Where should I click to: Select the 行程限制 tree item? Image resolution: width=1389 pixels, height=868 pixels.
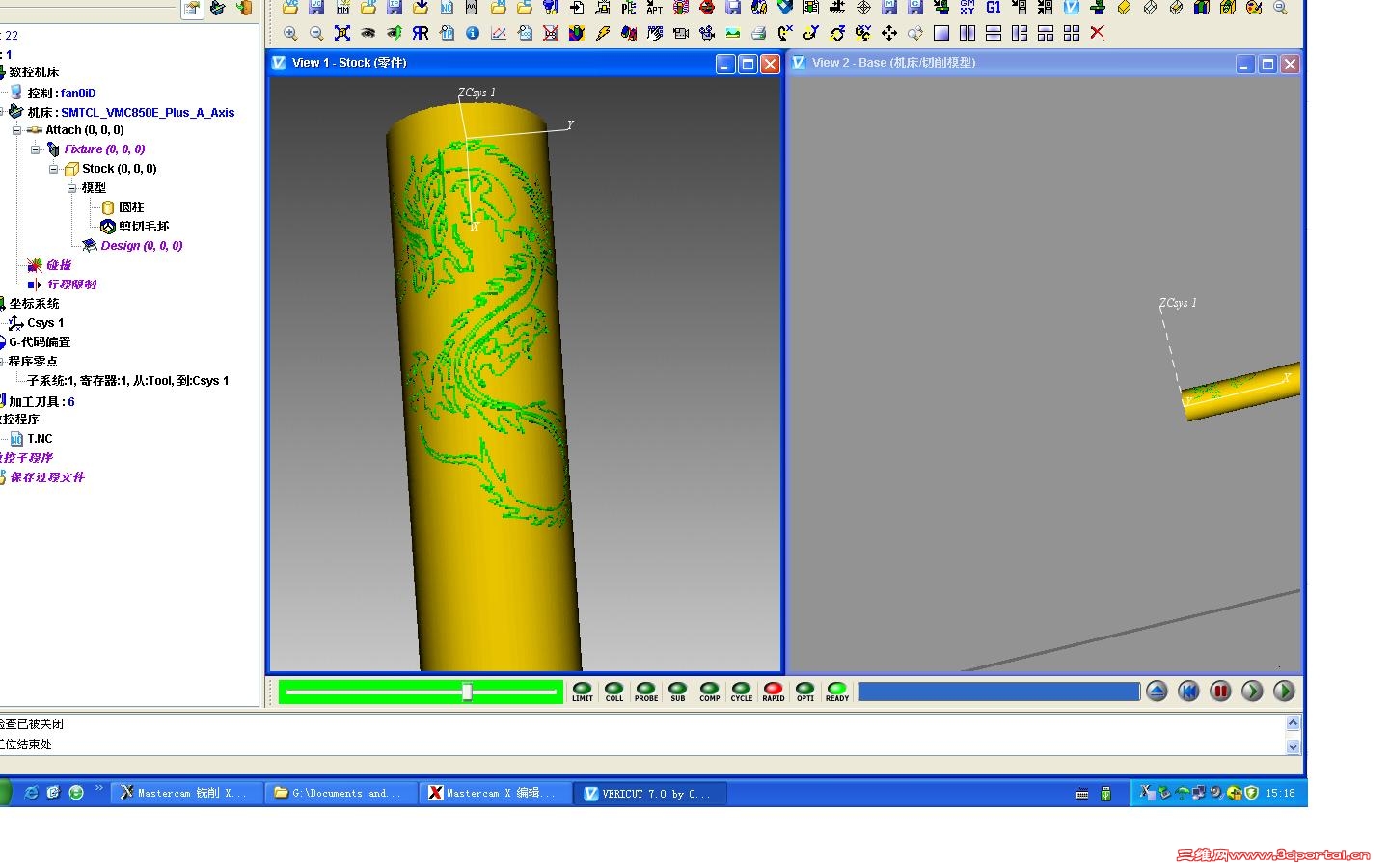[71, 285]
